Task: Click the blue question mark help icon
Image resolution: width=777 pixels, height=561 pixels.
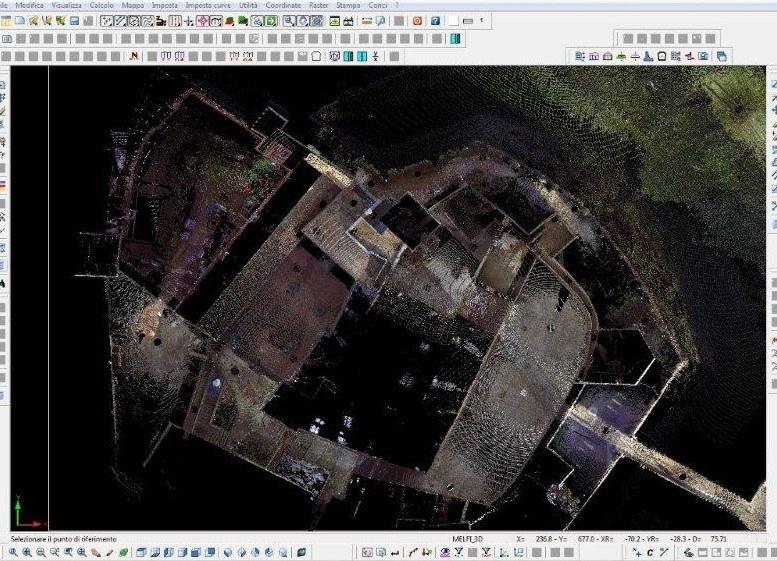Action: [x=436, y=21]
